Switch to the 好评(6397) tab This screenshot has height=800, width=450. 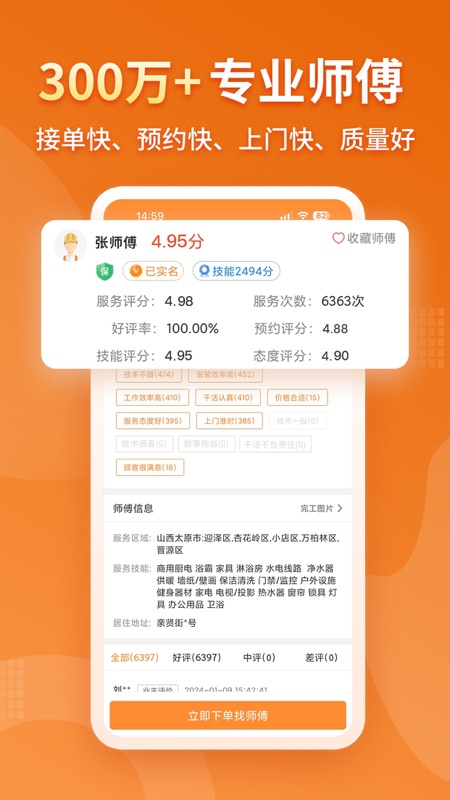(x=197, y=658)
